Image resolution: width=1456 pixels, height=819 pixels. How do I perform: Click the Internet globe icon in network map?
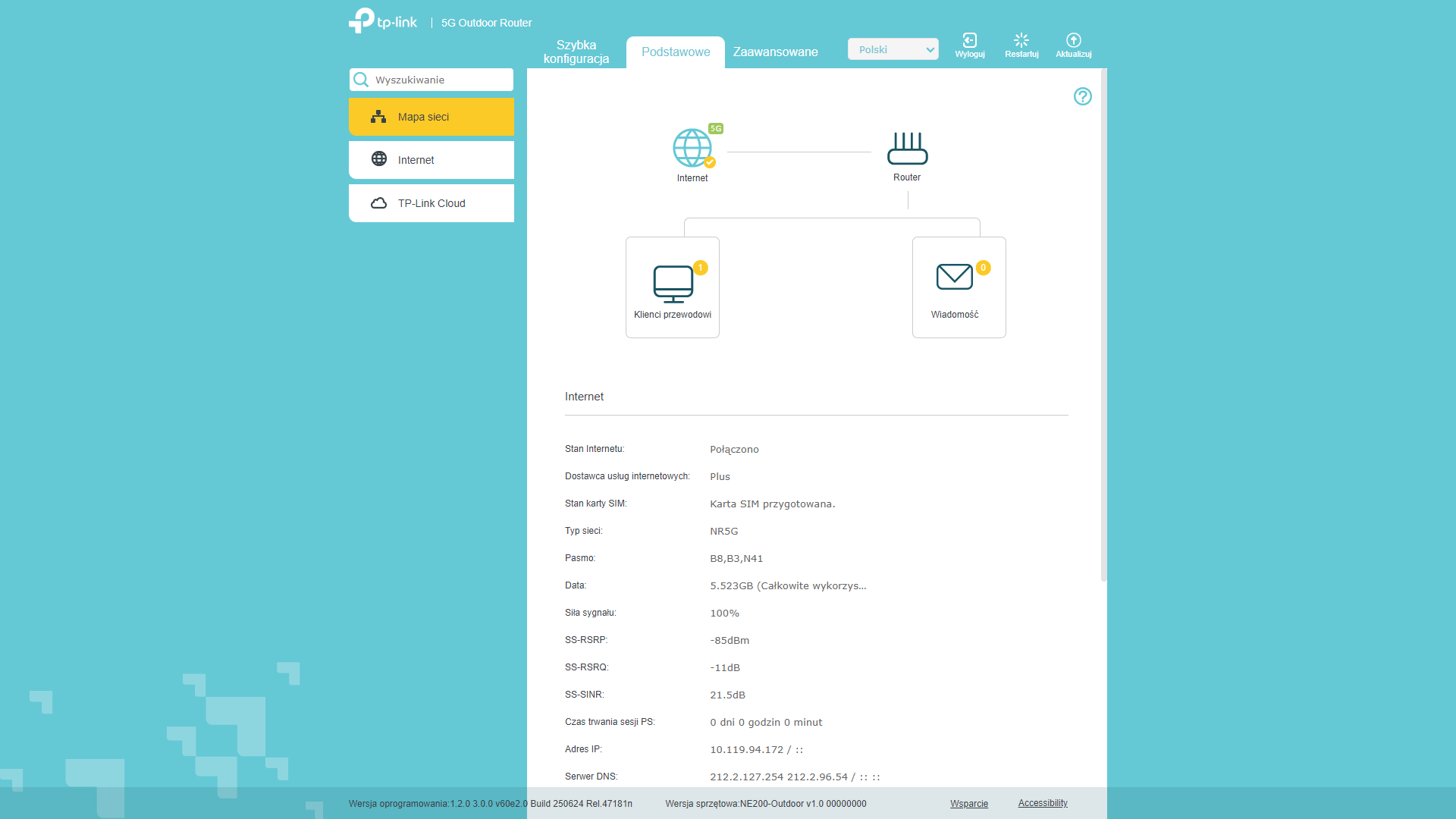692,148
